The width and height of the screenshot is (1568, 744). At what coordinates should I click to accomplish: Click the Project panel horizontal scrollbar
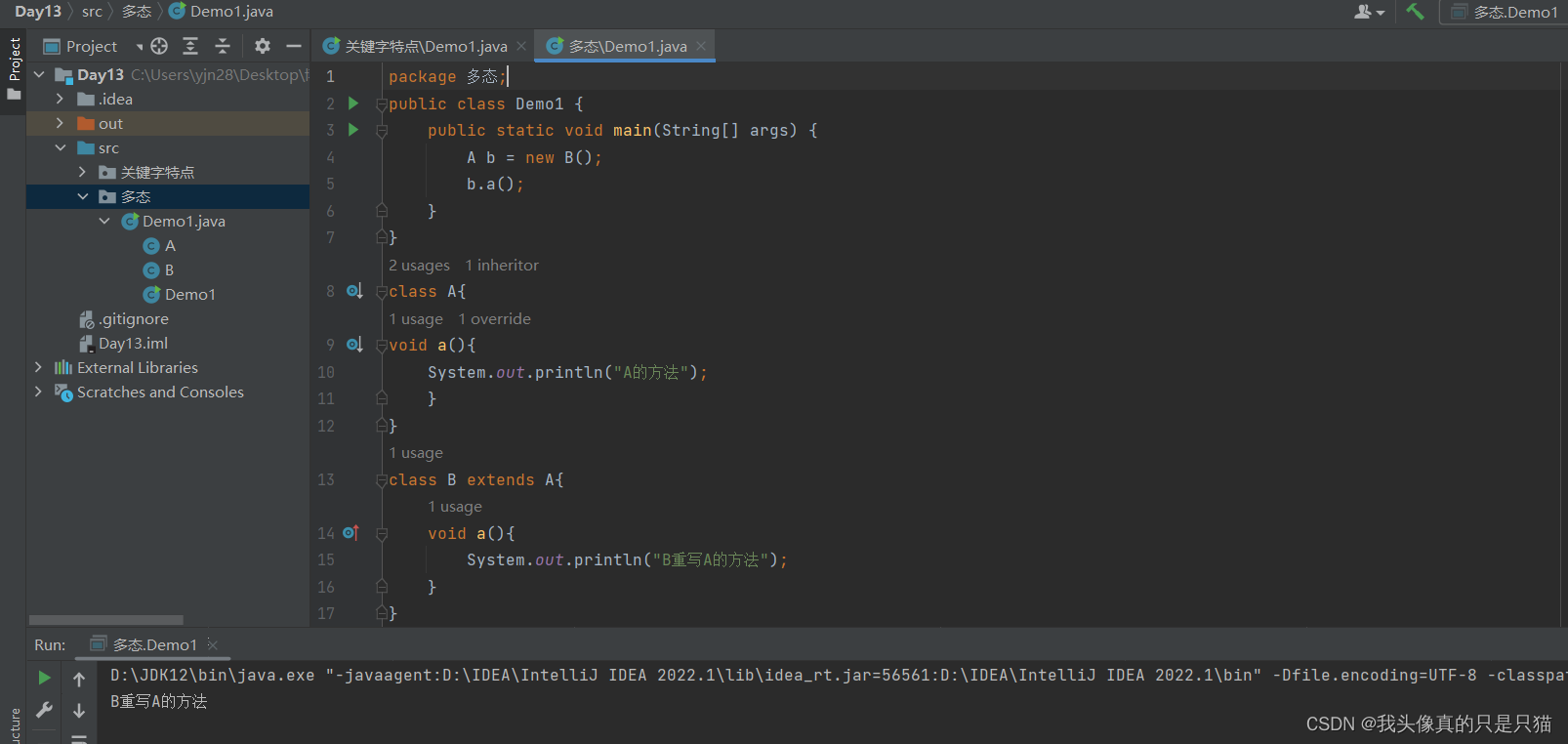point(106,620)
